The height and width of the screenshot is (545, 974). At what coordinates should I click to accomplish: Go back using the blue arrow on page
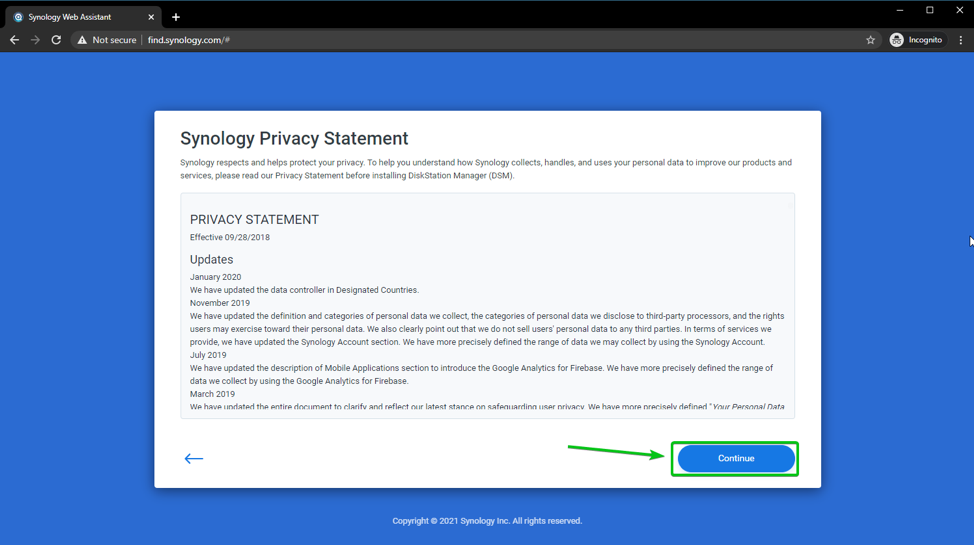tap(194, 458)
